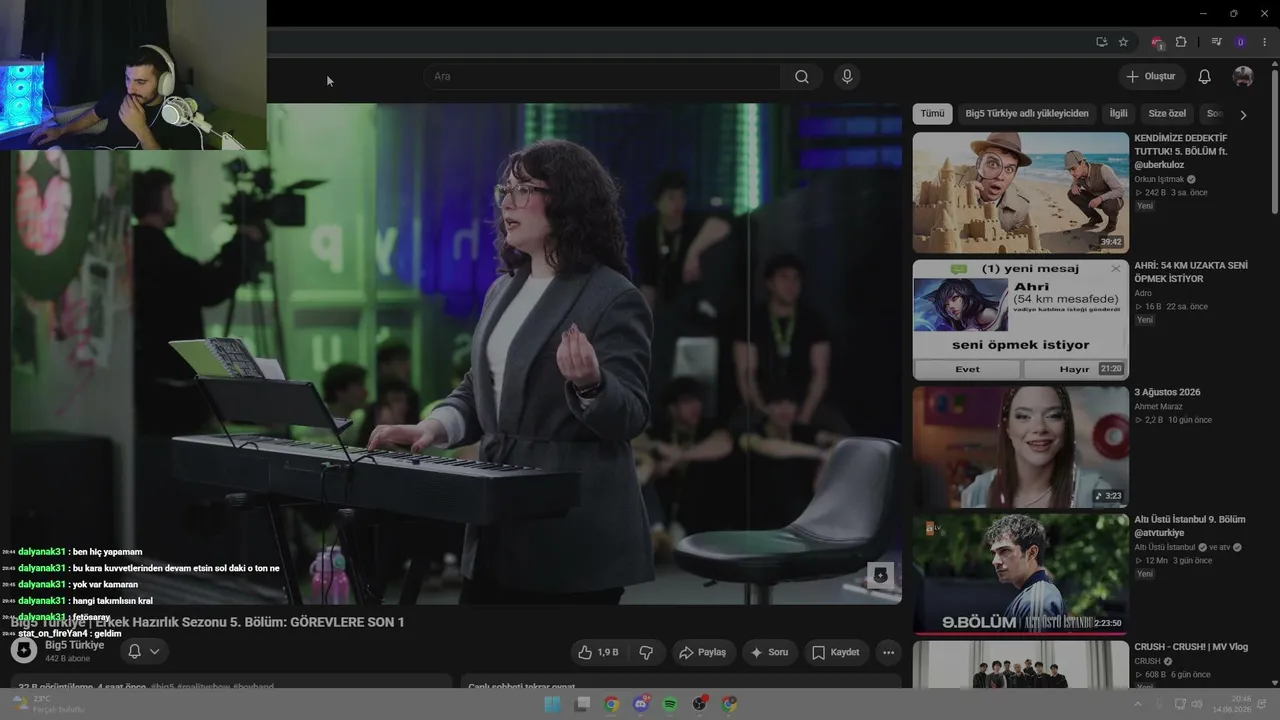Screen dimensions: 1280x720
Task: Open the Chrome profile avatar
Action: 1241,42
